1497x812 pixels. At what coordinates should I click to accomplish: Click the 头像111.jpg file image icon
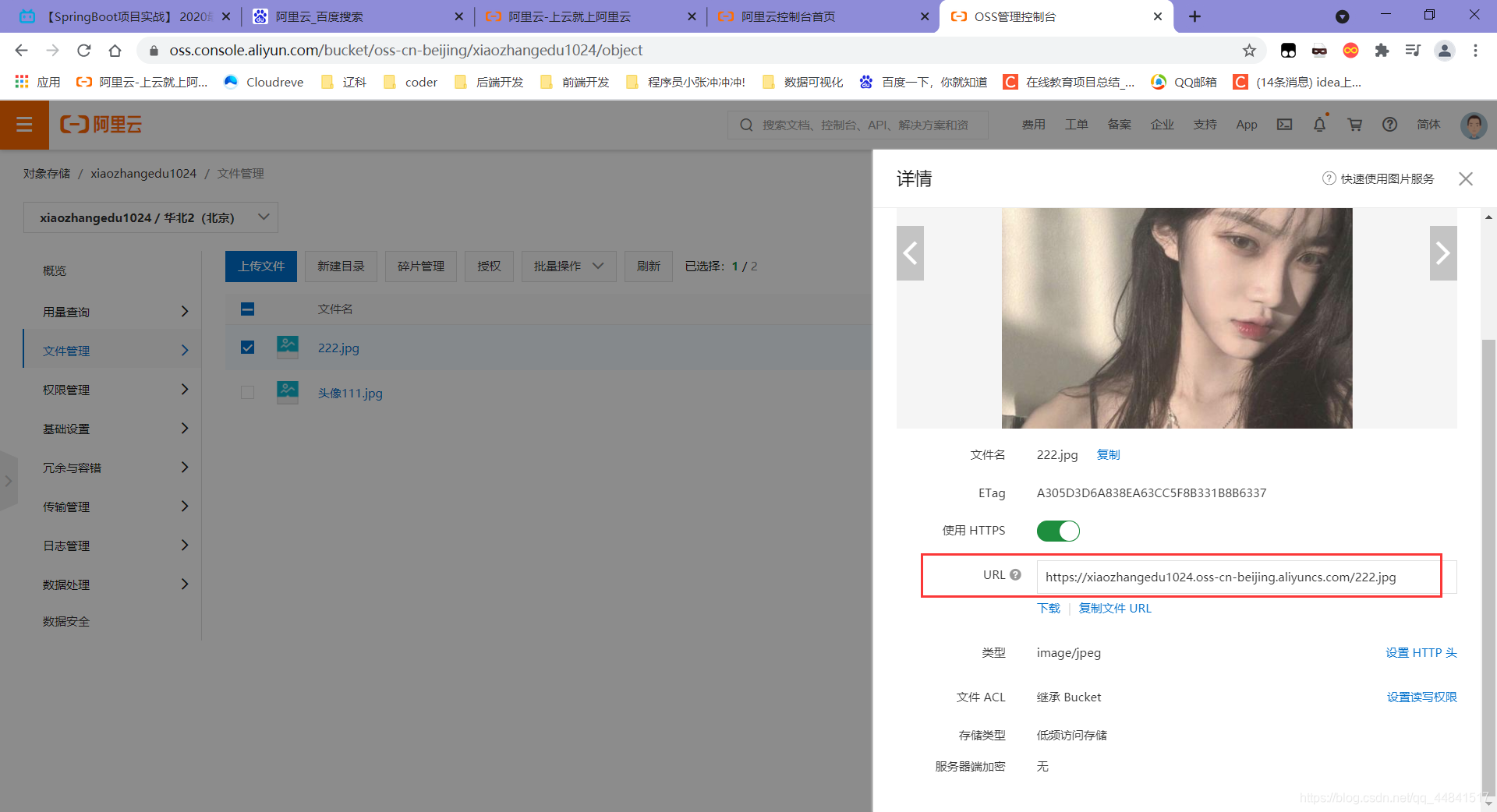point(288,392)
